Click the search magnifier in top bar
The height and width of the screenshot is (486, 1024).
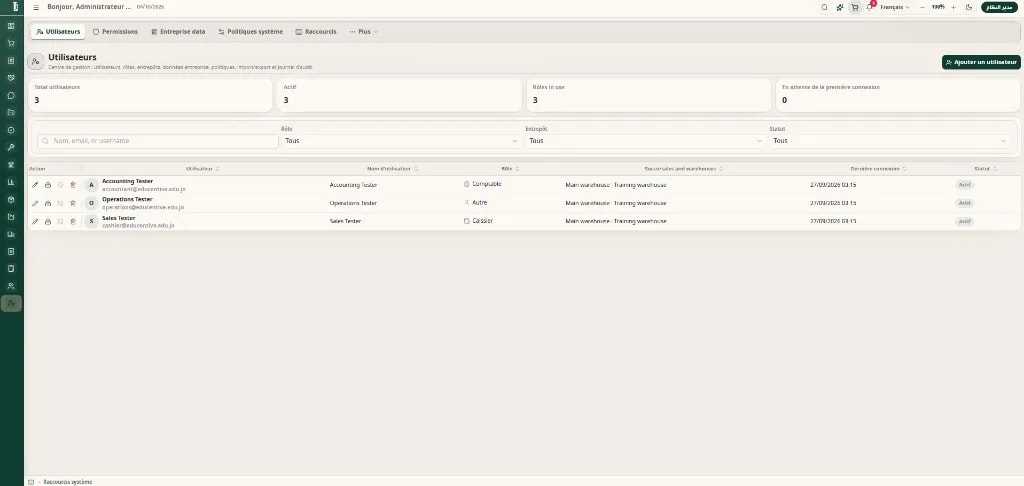824,7
